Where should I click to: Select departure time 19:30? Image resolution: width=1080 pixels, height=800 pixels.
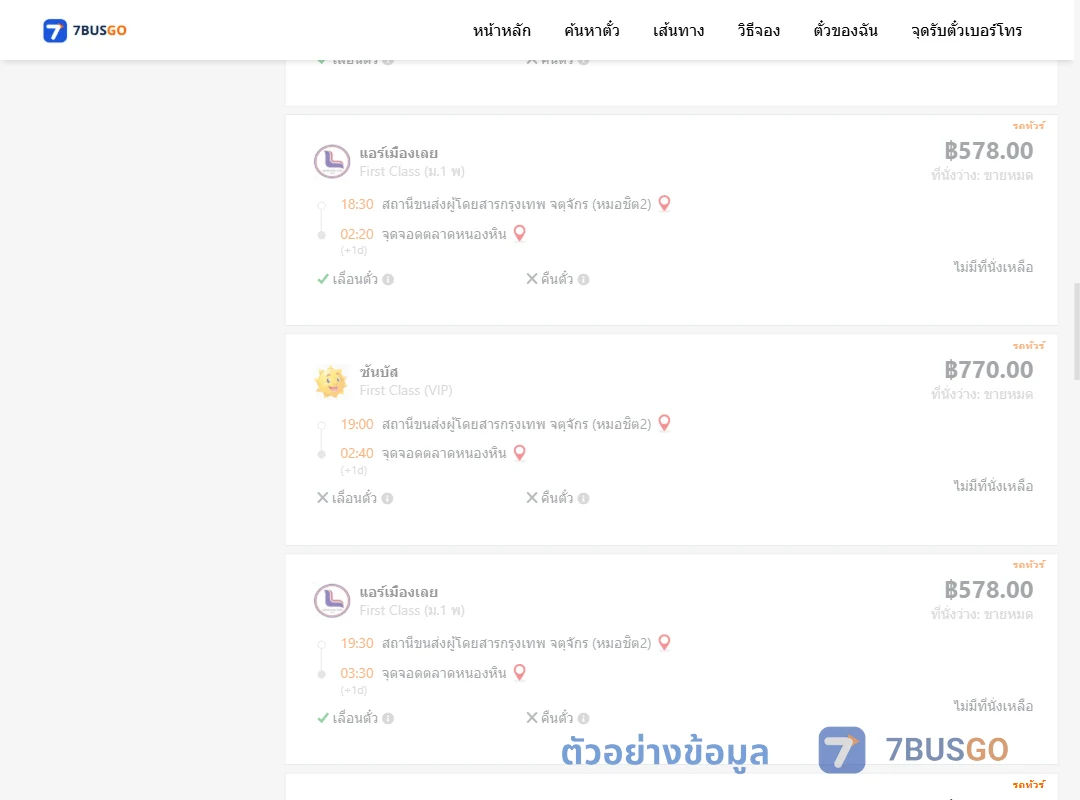tap(357, 643)
